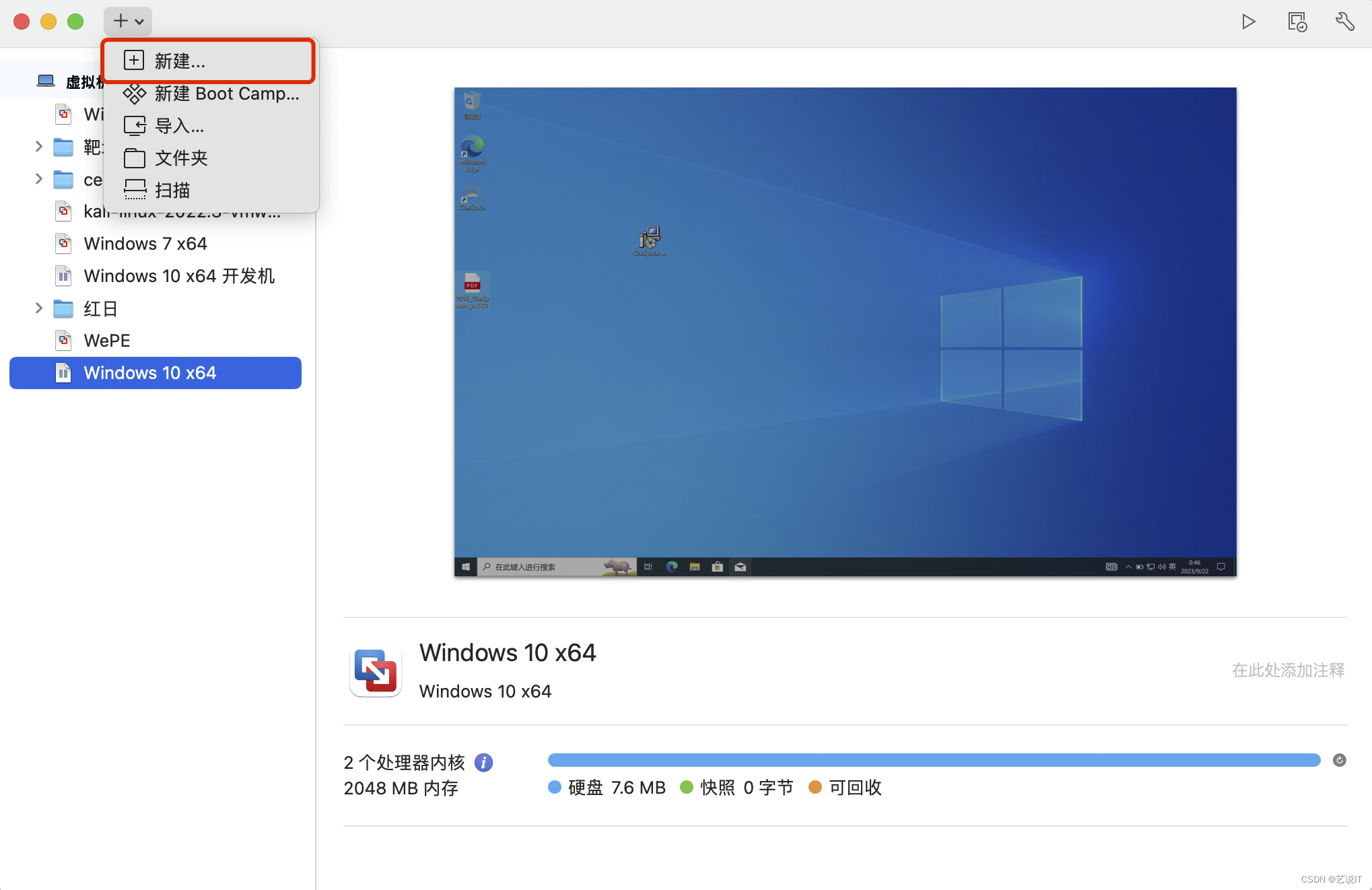This screenshot has width=1372, height=890.
Task: Click the virtual machine library laptop icon
Action: tap(46, 81)
